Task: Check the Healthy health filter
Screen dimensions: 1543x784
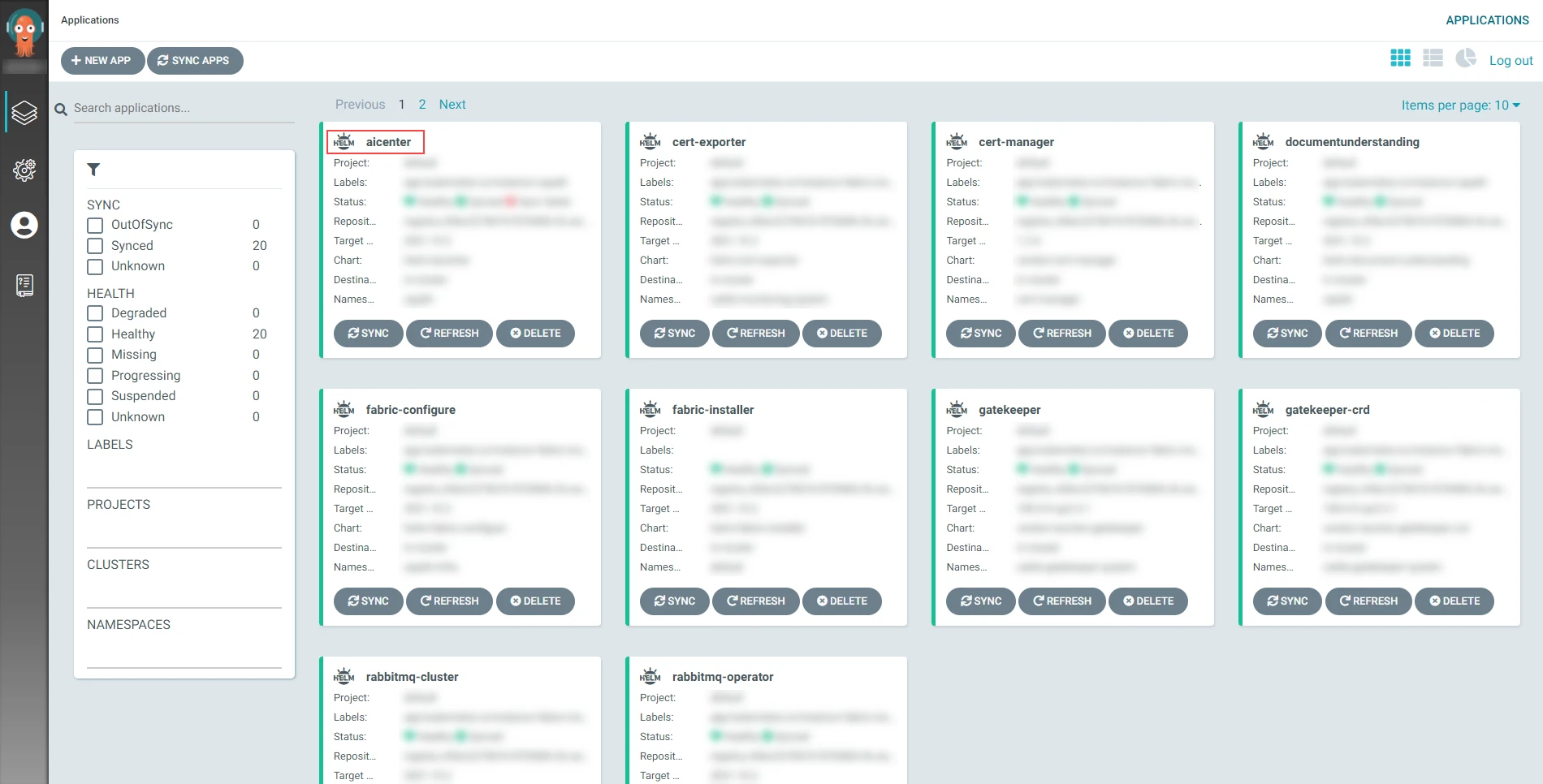Action: 95,334
